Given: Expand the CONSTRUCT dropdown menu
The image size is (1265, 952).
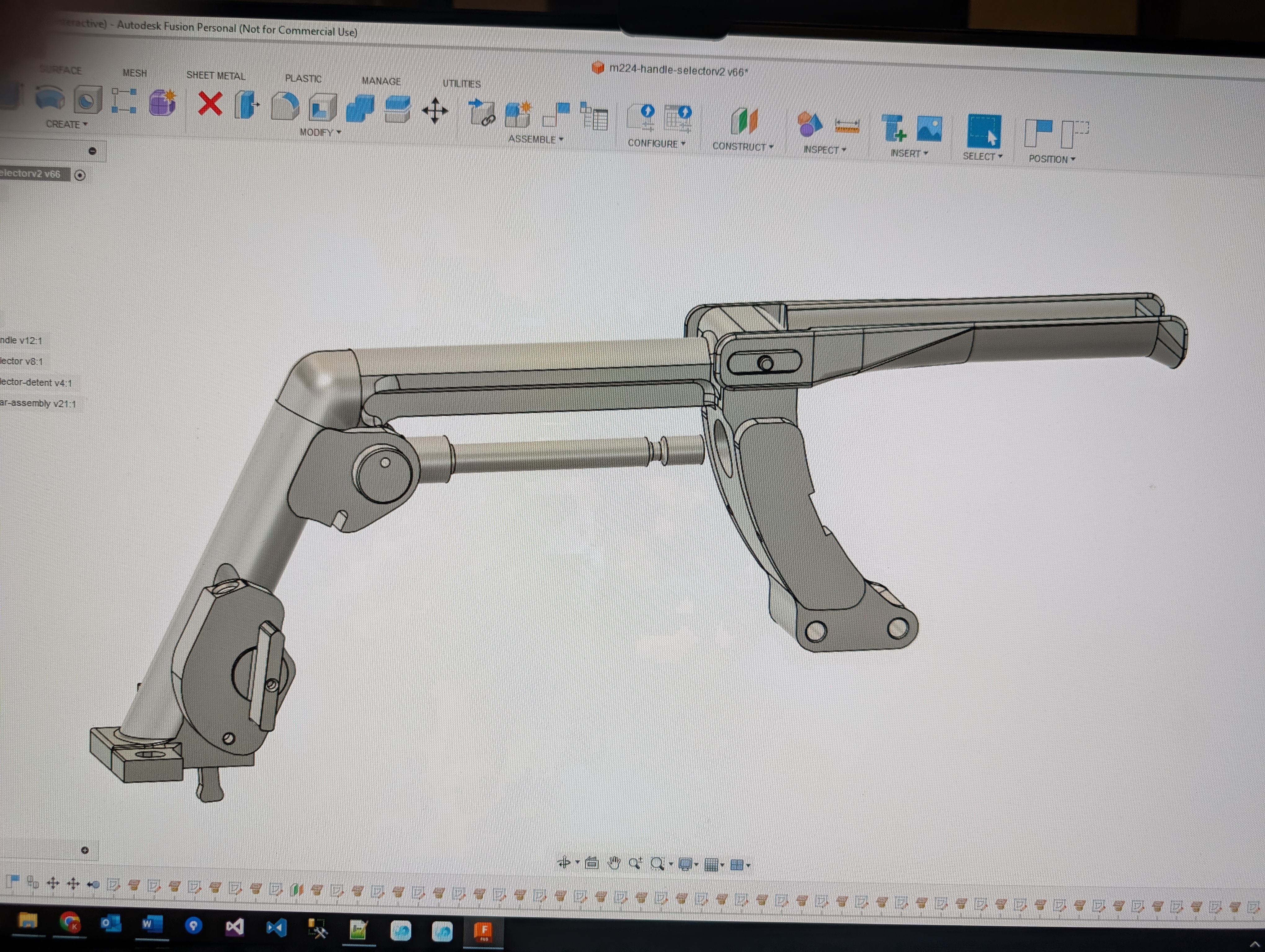Looking at the screenshot, I should [742, 147].
